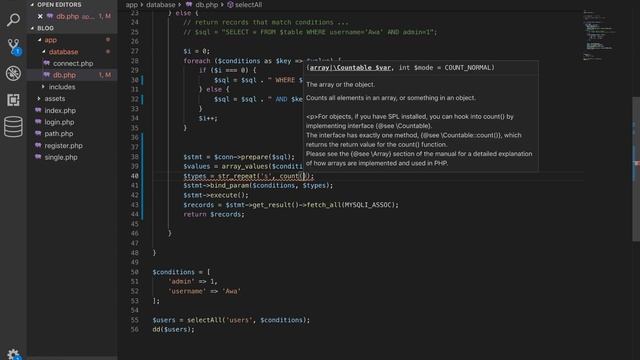Click bind_param call on line 41
The width and height of the screenshot is (640, 360).
pos(229,185)
